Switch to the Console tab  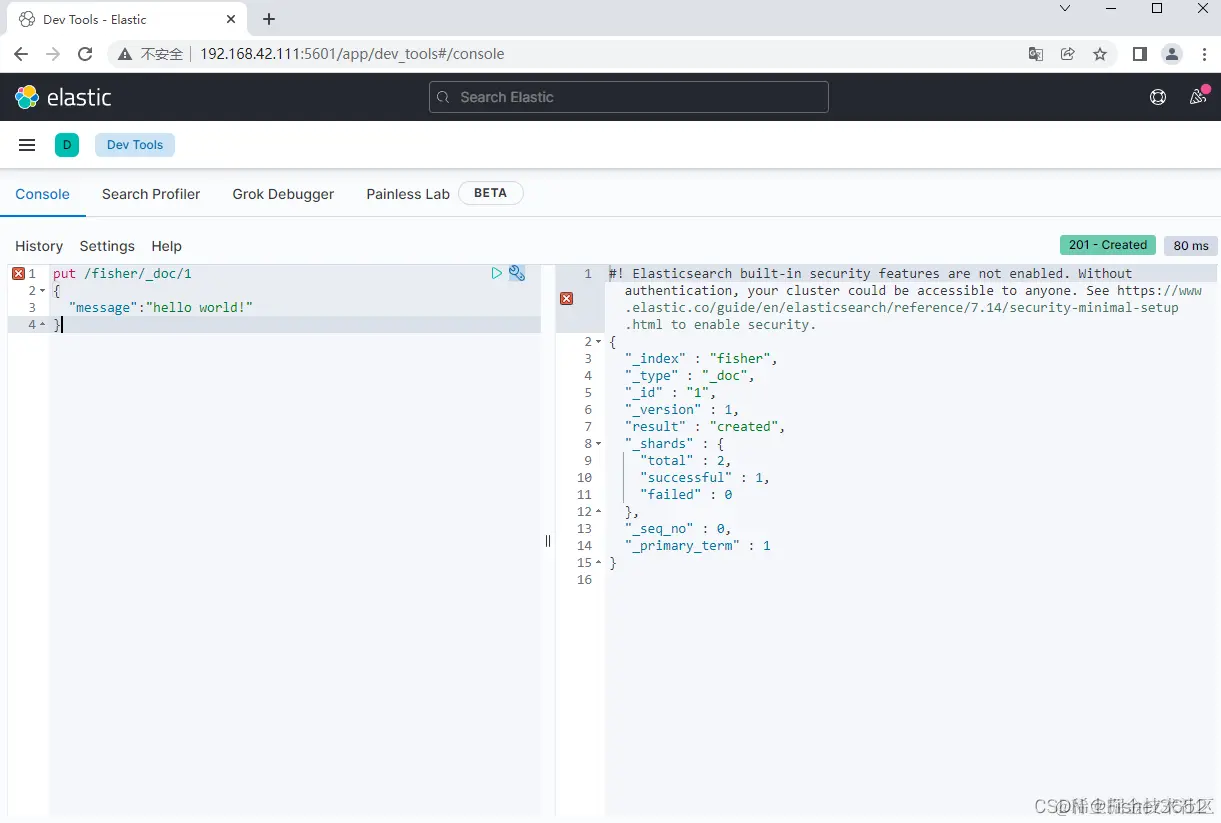(42, 194)
